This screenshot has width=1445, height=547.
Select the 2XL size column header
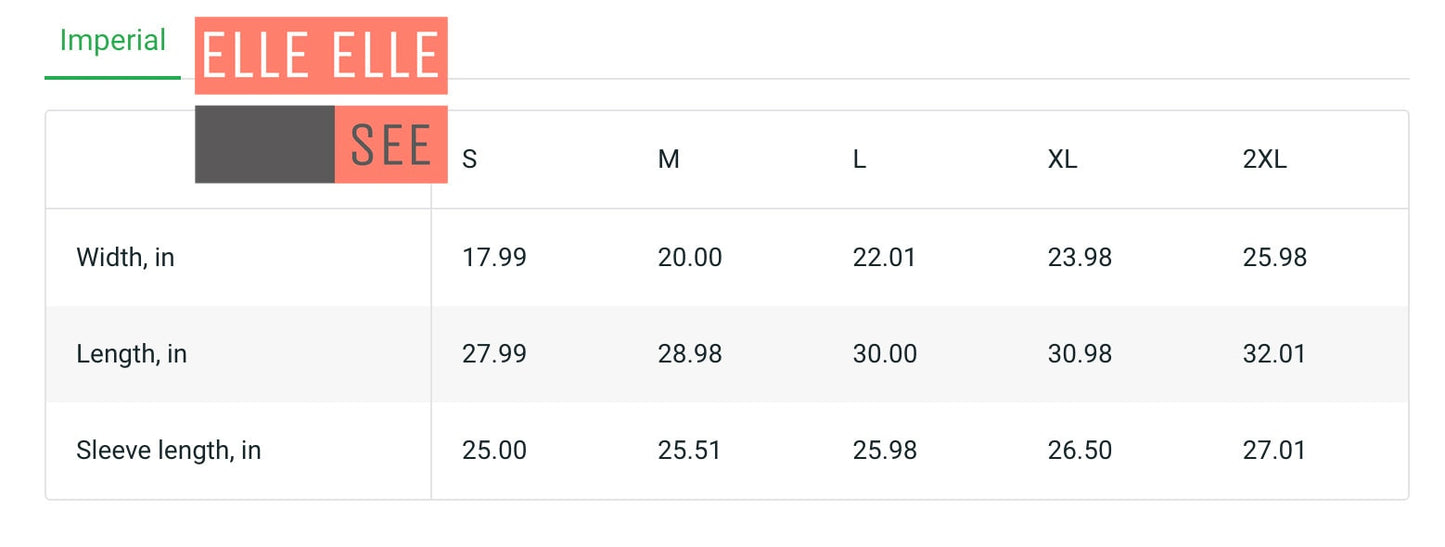click(1264, 160)
